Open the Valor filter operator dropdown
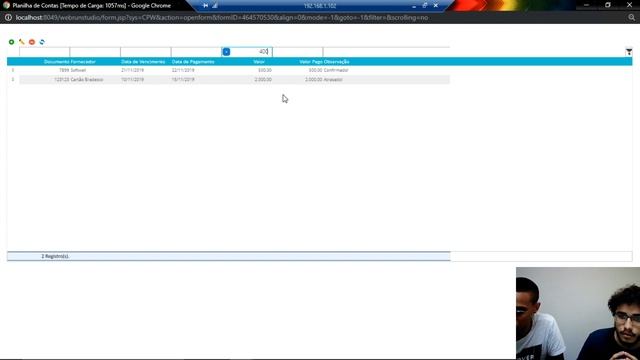 226,52
